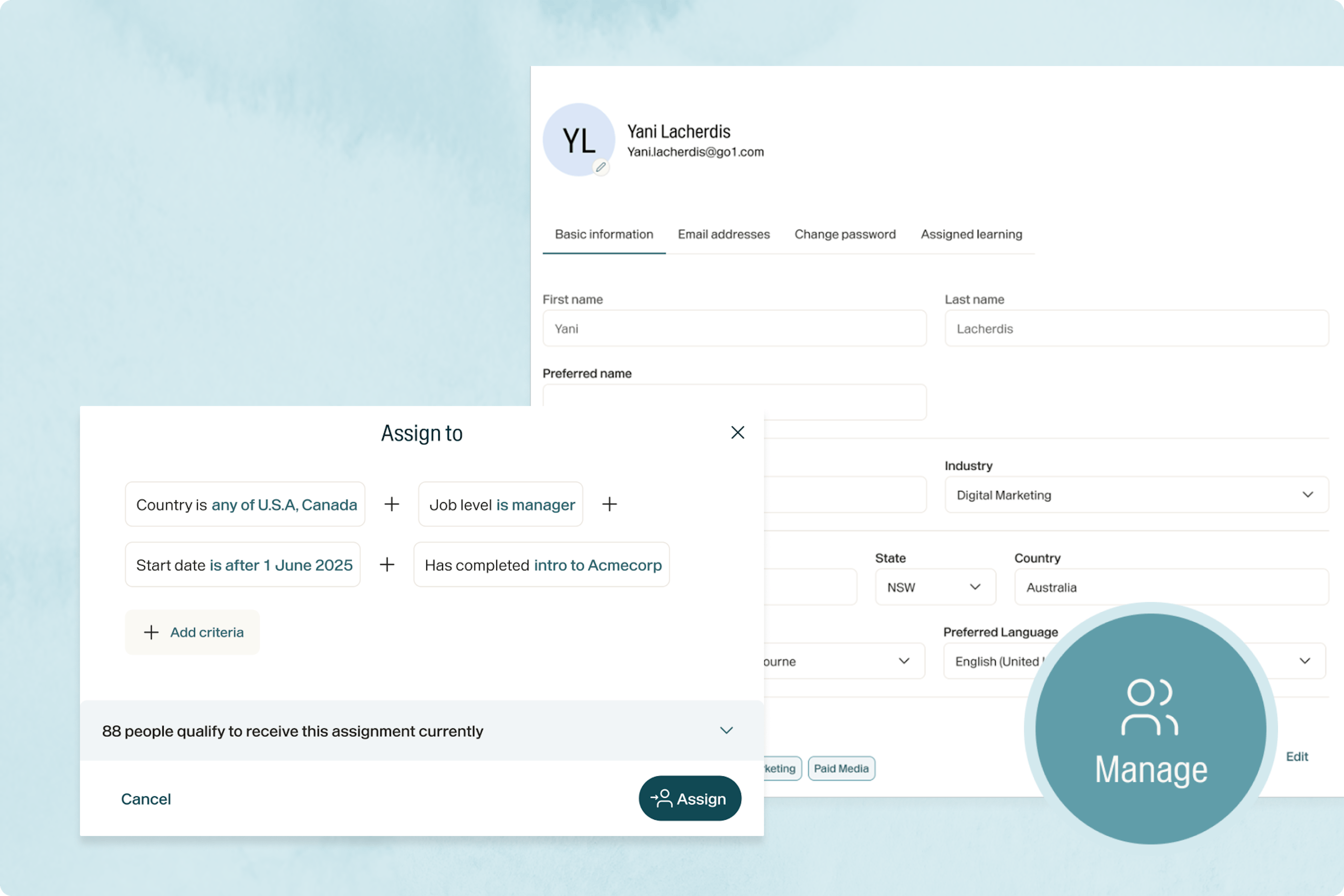Click the YL avatar circle
Image resolution: width=1344 pixels, height=896 pixels.
pos(578,139)
